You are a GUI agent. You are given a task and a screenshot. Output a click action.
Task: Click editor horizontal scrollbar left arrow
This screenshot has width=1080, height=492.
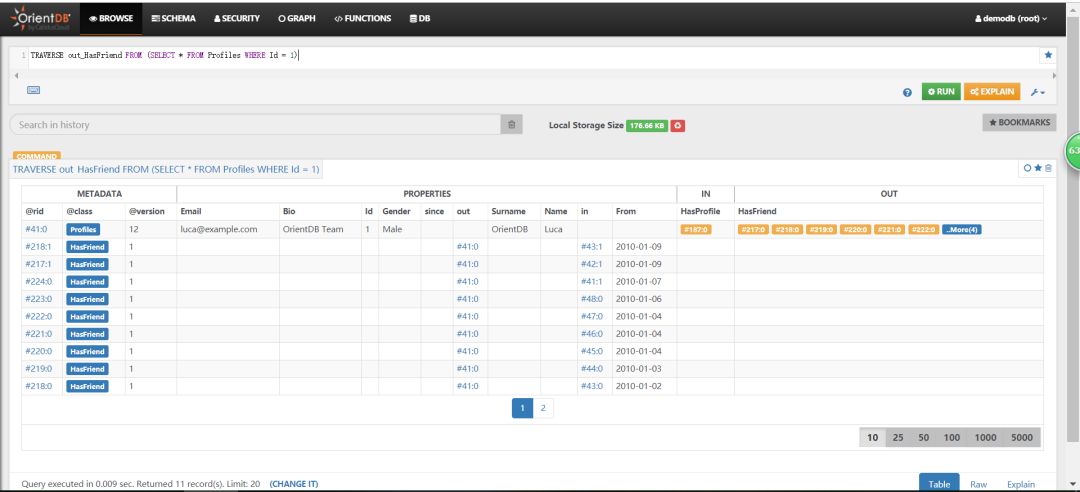click(16, 75)
